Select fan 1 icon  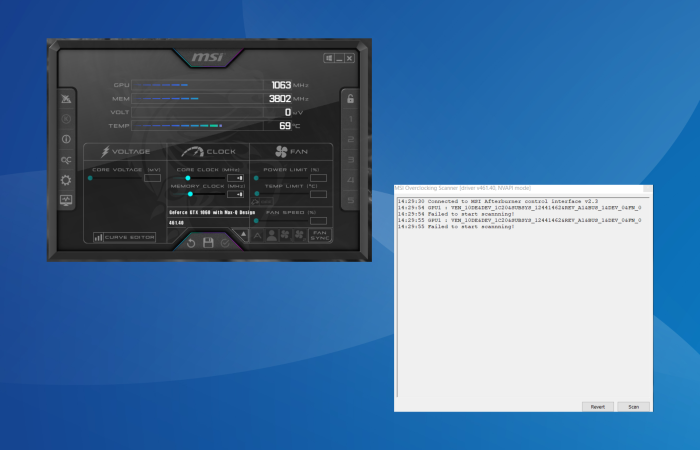[x=285, y=235]
